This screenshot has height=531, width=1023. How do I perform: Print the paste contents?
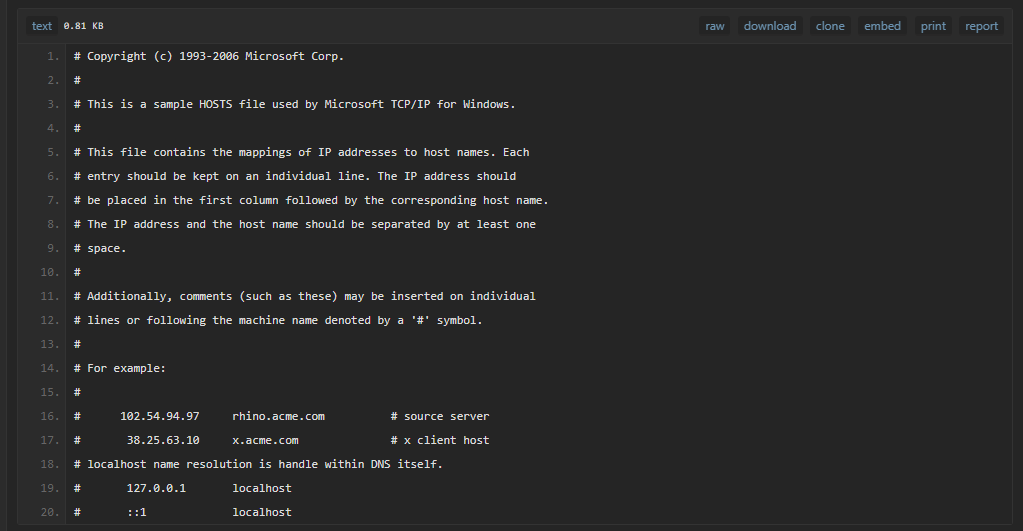point(933,26)
